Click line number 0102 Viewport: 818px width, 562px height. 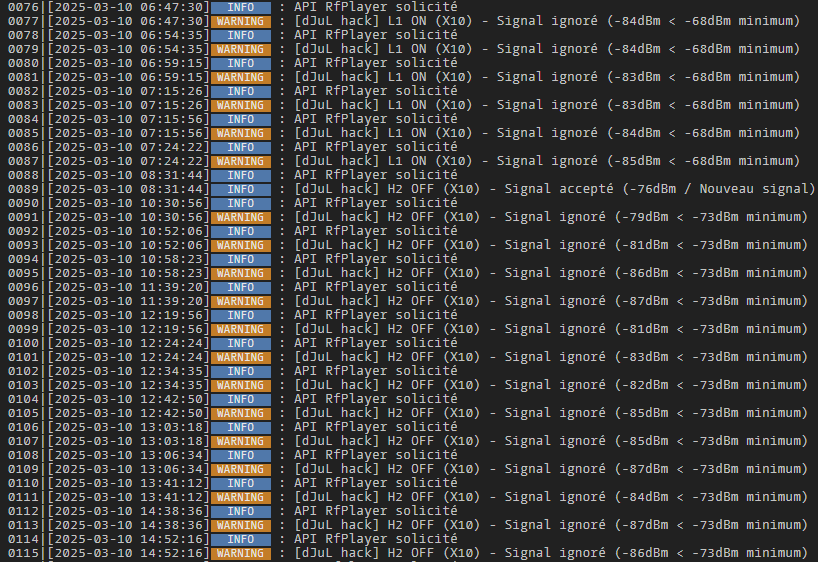click(x=23, y=371)
